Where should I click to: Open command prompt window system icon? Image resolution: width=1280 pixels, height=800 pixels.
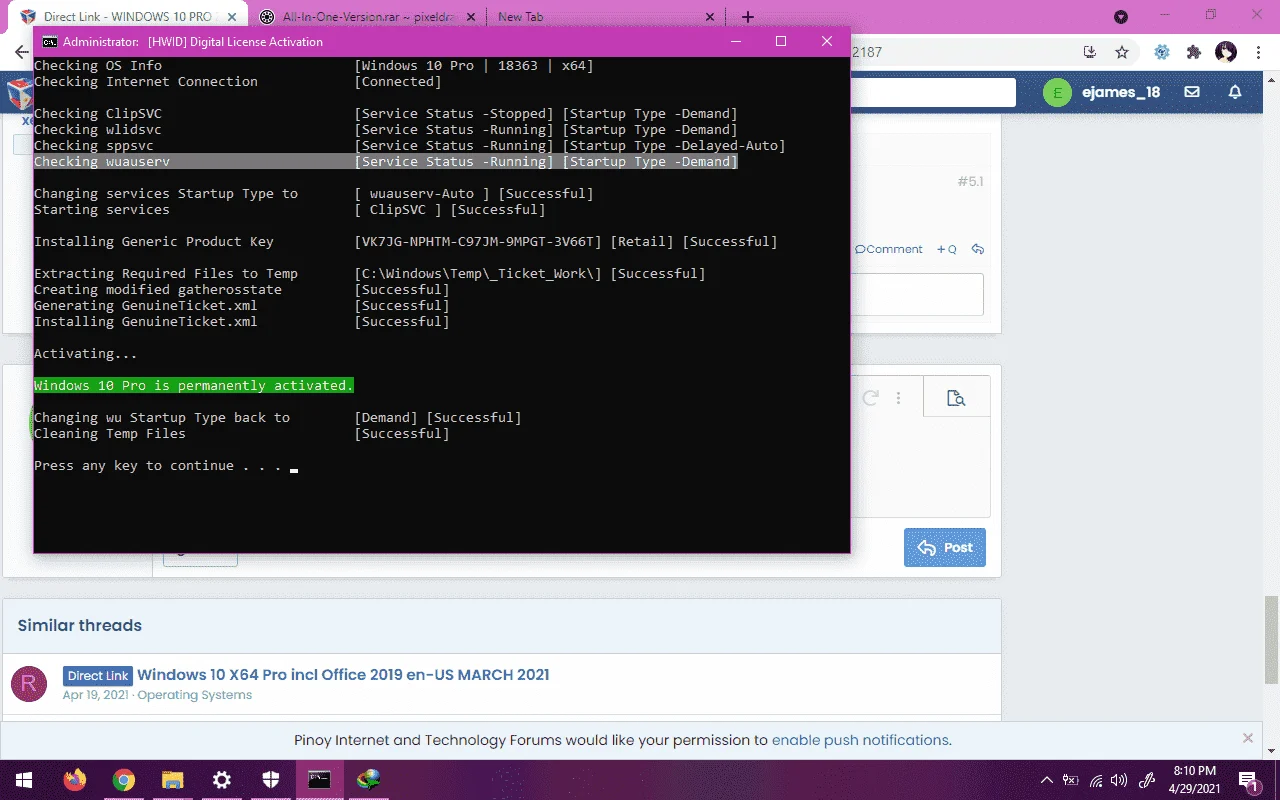[x=49, y=42]
